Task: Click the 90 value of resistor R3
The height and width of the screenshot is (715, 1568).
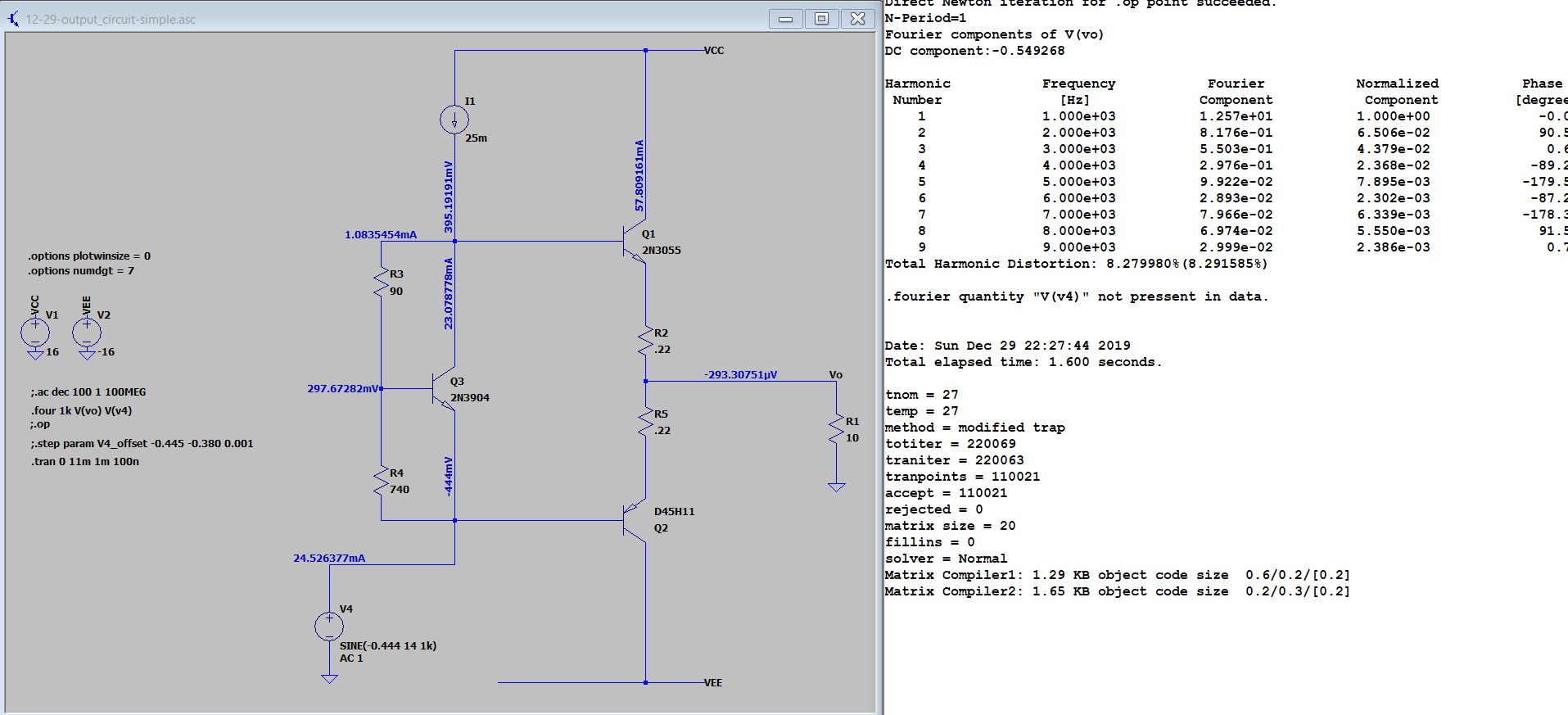Action: click(396, 292)
